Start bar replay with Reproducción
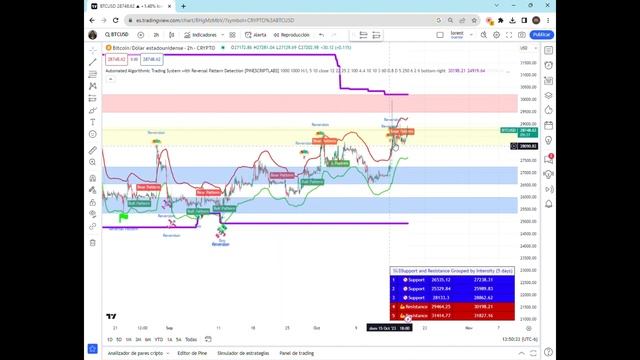Screen dimensions: 640x360 click(291, 35)
